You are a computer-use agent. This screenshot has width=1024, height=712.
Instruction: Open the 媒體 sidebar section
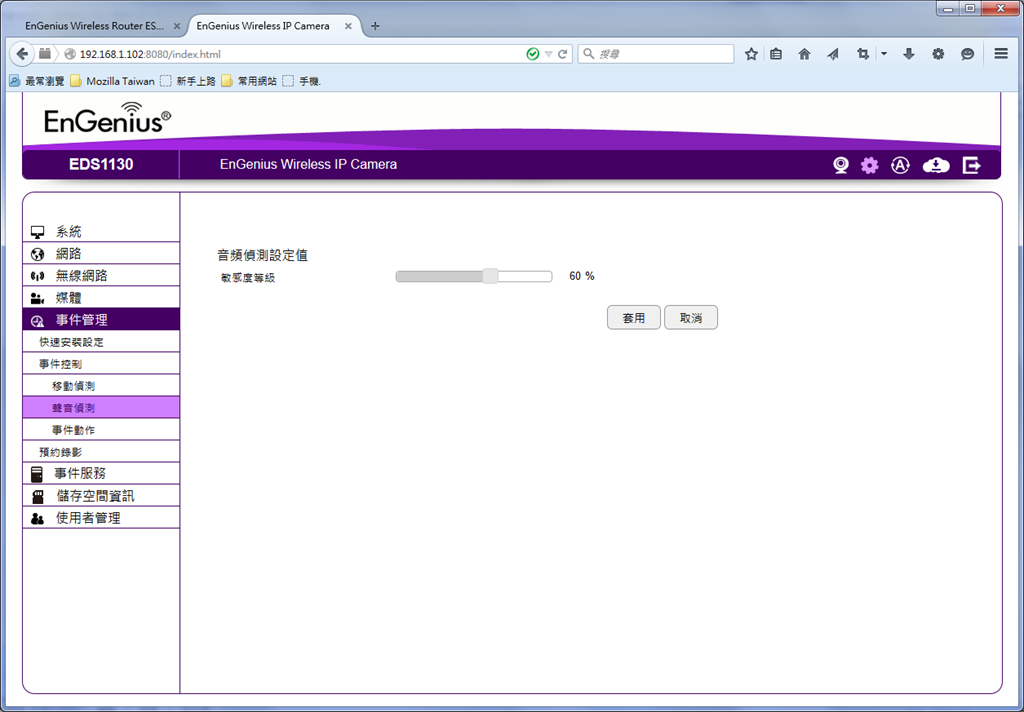[x=101, y=298]
